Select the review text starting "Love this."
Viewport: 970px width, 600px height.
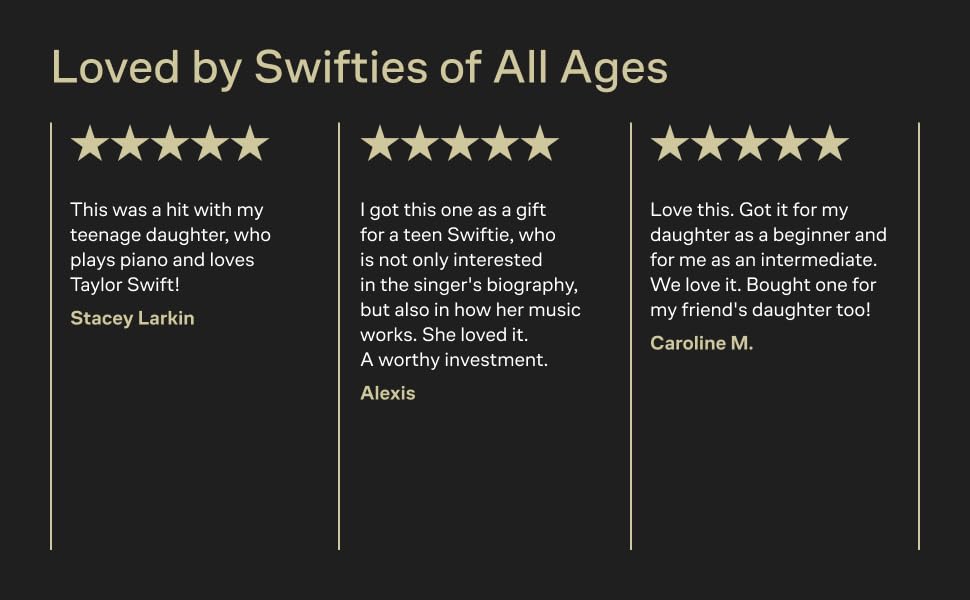click(x=768, y=260)
